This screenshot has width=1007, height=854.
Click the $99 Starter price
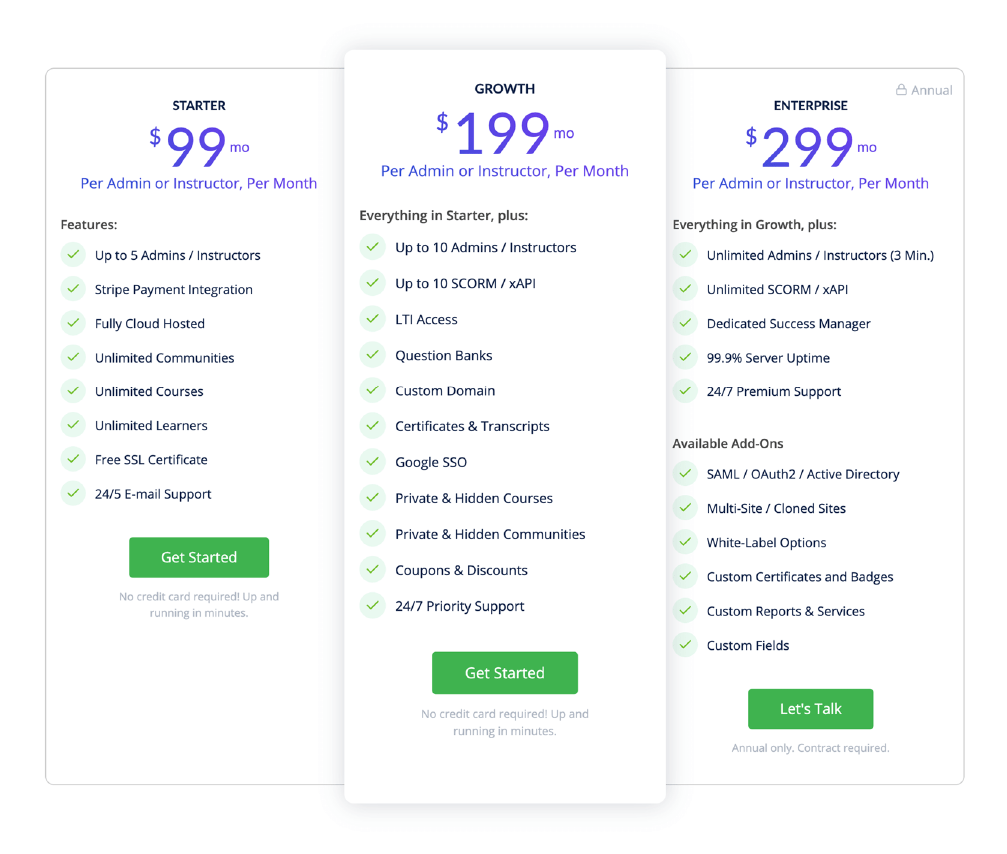click(x=198, y=140)
